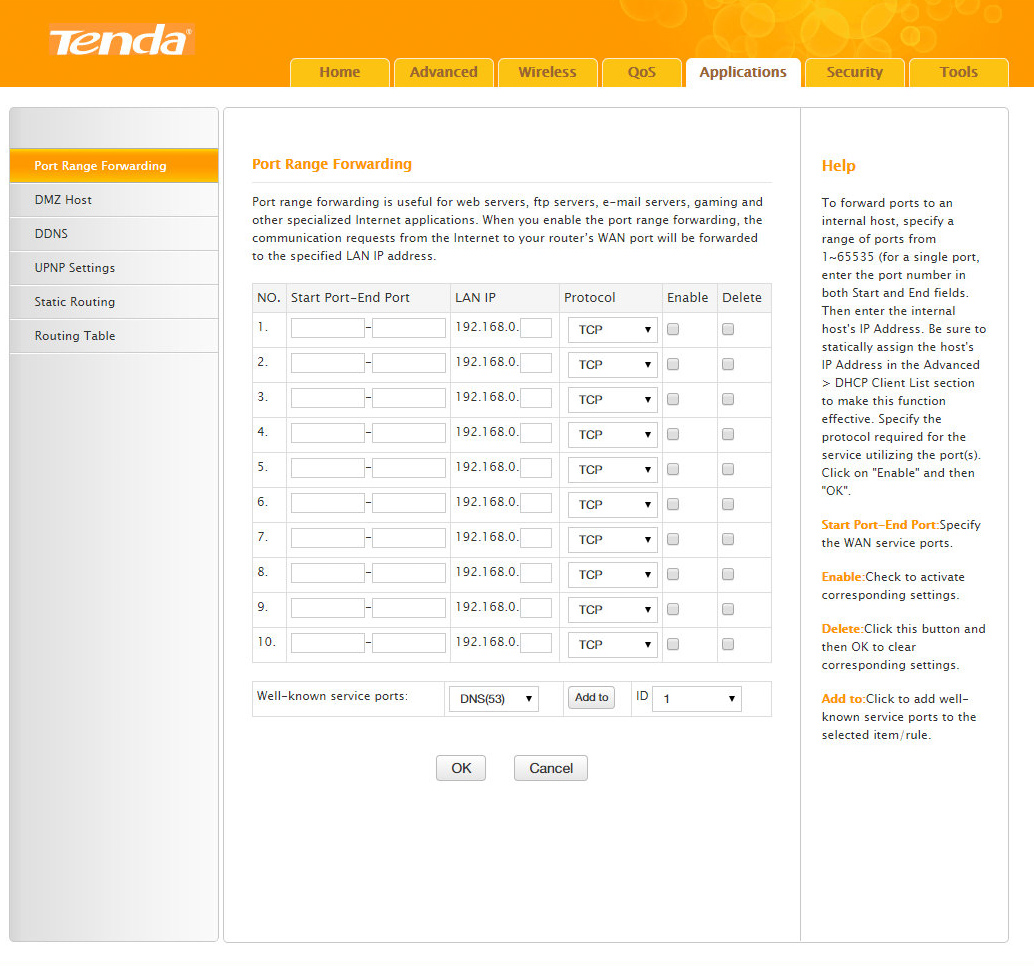The image size is (1034, 966).
Task: Open Protocol dropdown for rule 7
Action: pyautogui.click(x=613, y=539)
